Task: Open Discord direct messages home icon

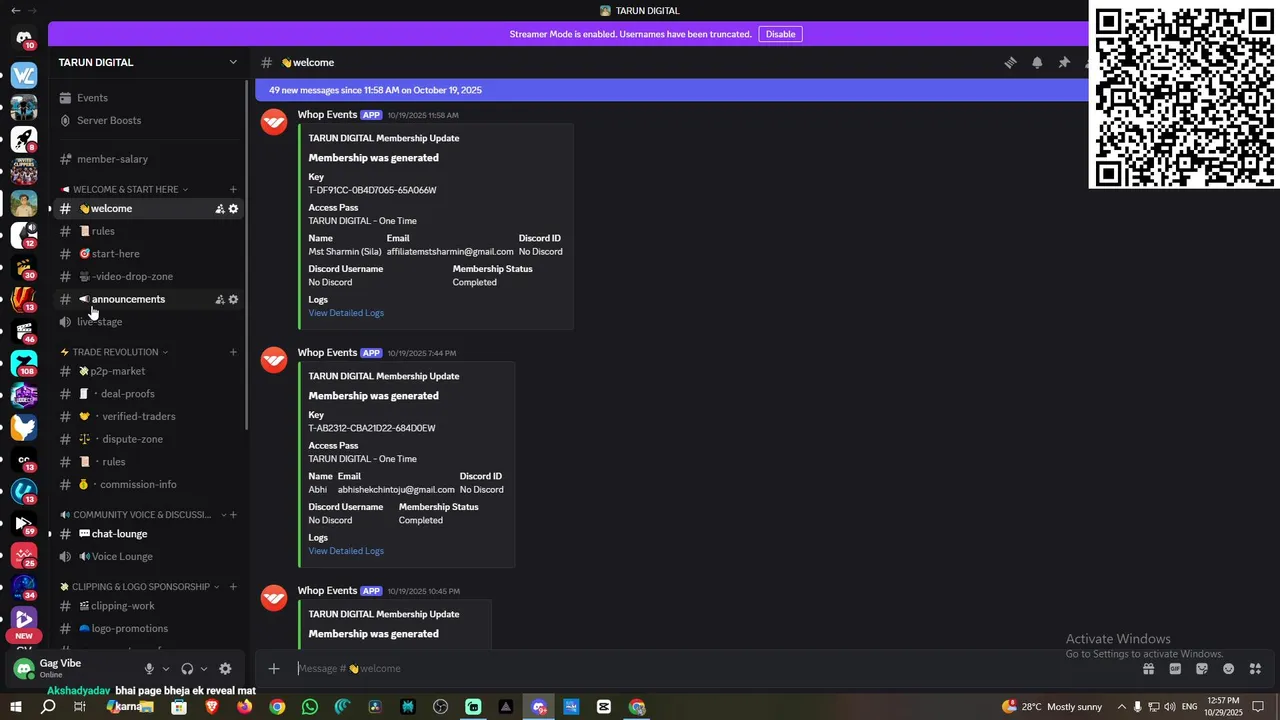Action: tap(24, 39)
